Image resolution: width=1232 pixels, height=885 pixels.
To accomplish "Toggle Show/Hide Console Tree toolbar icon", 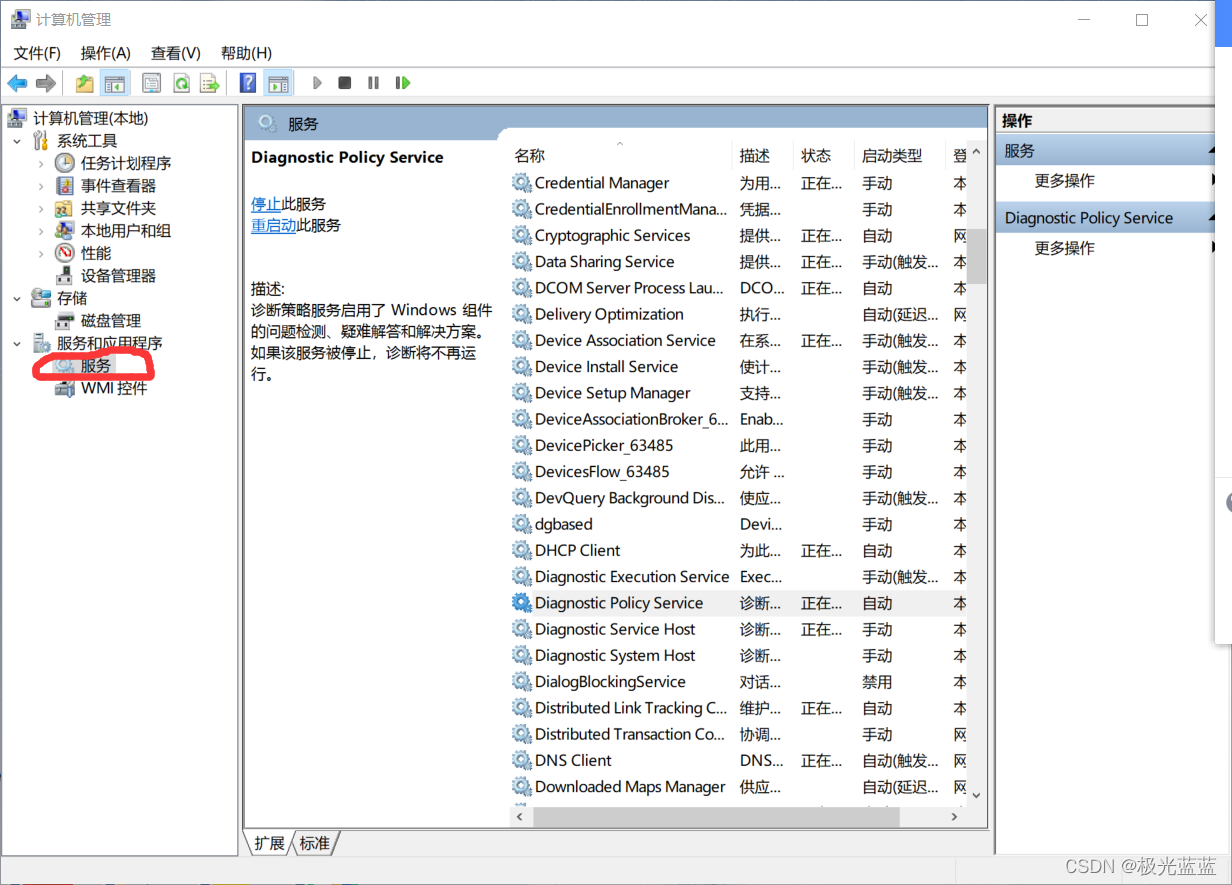I will tap(115, 83).
